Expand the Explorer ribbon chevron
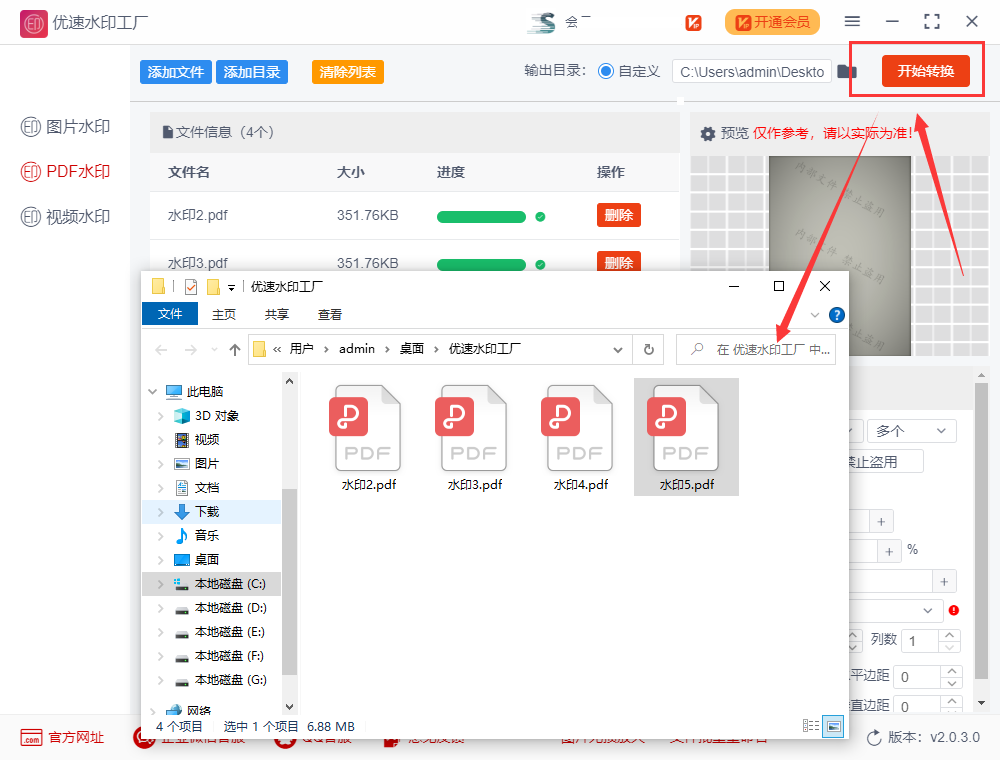 814,315
